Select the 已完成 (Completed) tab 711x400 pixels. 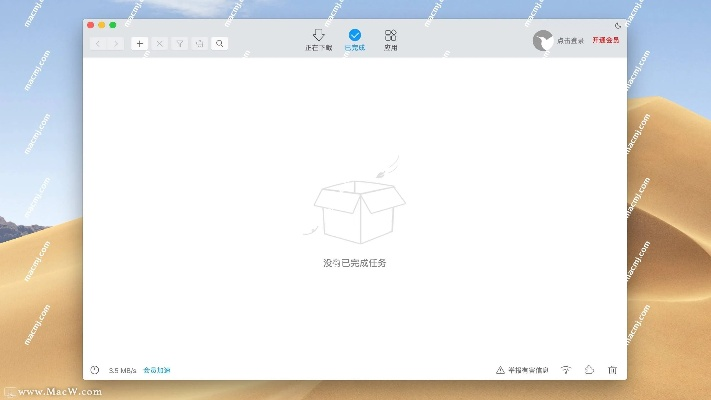[355, 40]
